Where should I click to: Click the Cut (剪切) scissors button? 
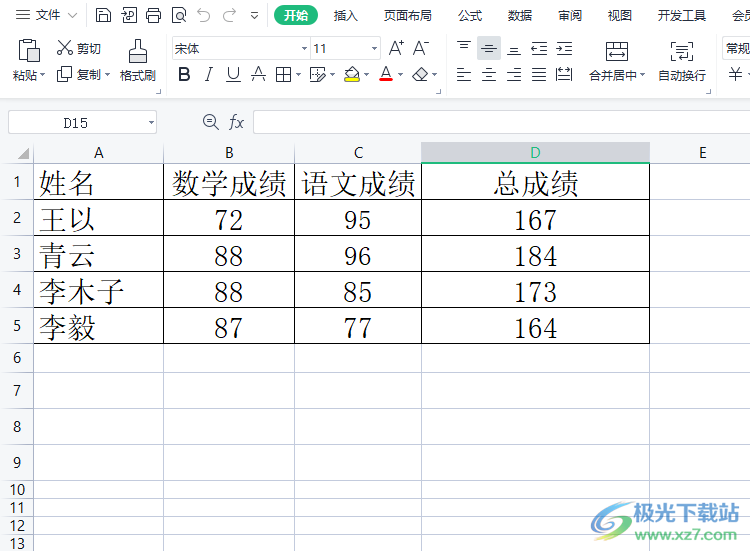coord(78,48)
